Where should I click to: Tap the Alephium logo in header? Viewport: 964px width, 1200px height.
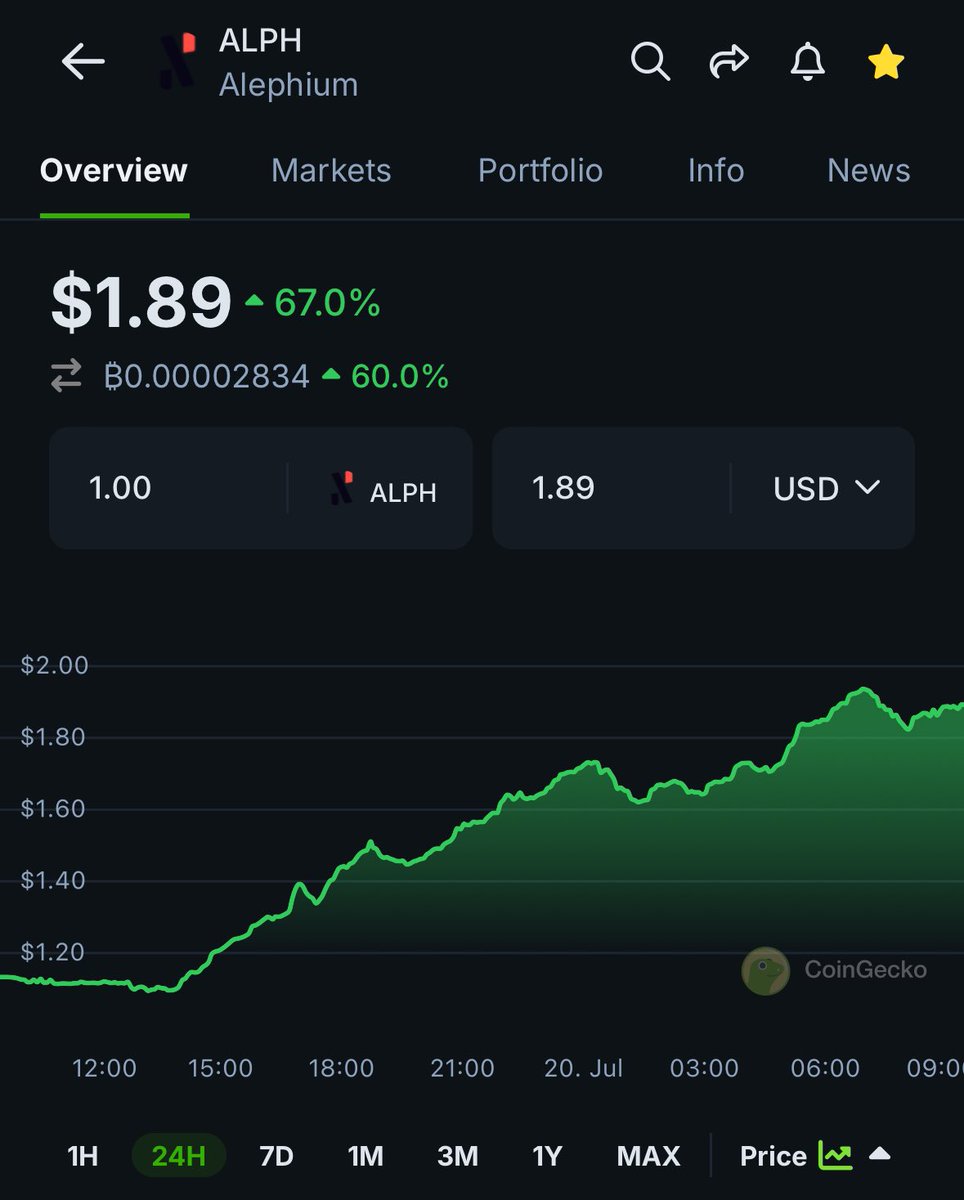pyautogui.click(x=180, y=62)
